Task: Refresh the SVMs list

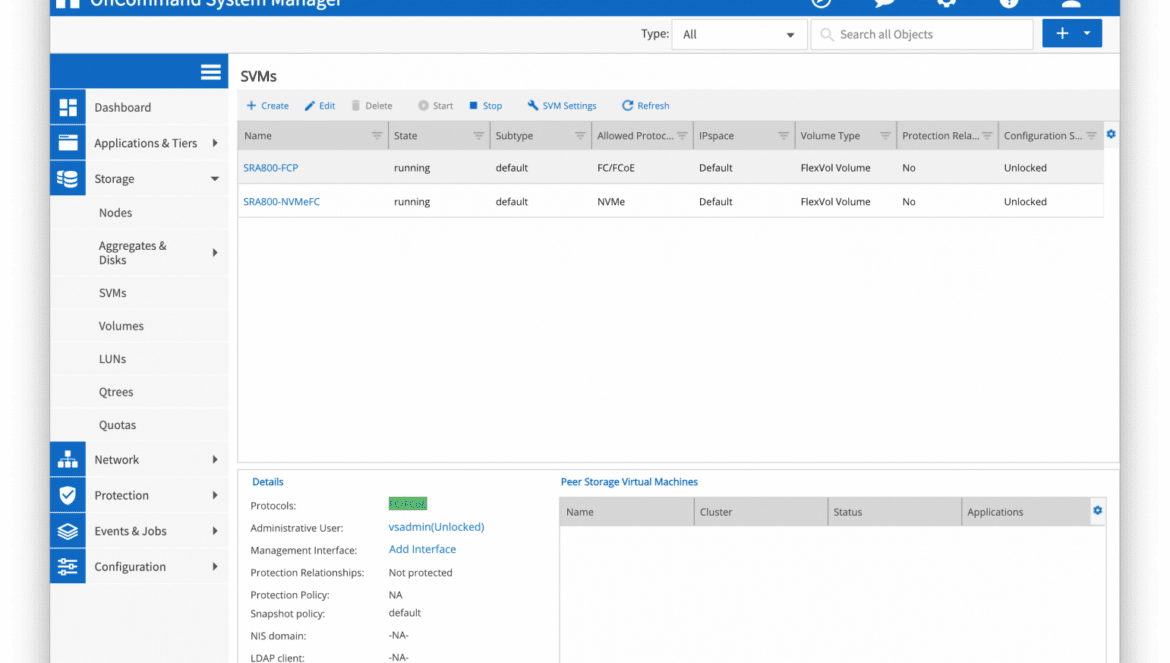Action: point(645,106)
